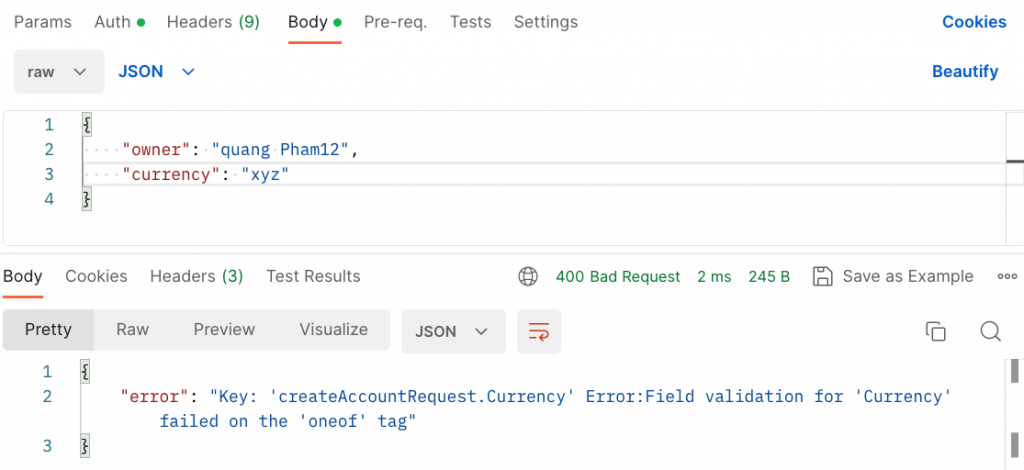1024x470 pixels.
Task: Click the wrap lines icon button
Action: pos(539,331)
